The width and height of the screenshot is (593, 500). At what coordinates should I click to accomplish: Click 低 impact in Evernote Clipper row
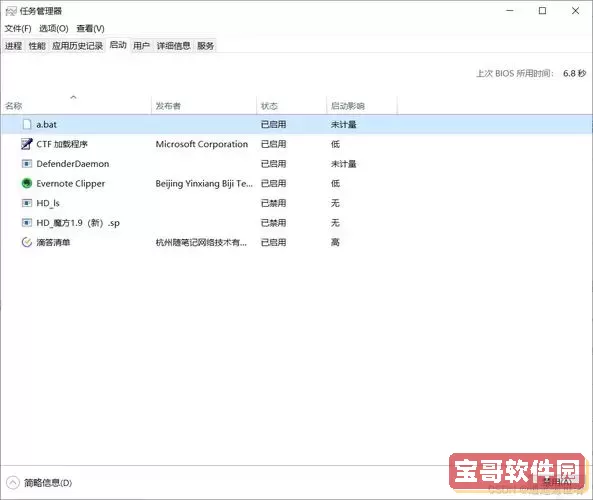[335, 183]
